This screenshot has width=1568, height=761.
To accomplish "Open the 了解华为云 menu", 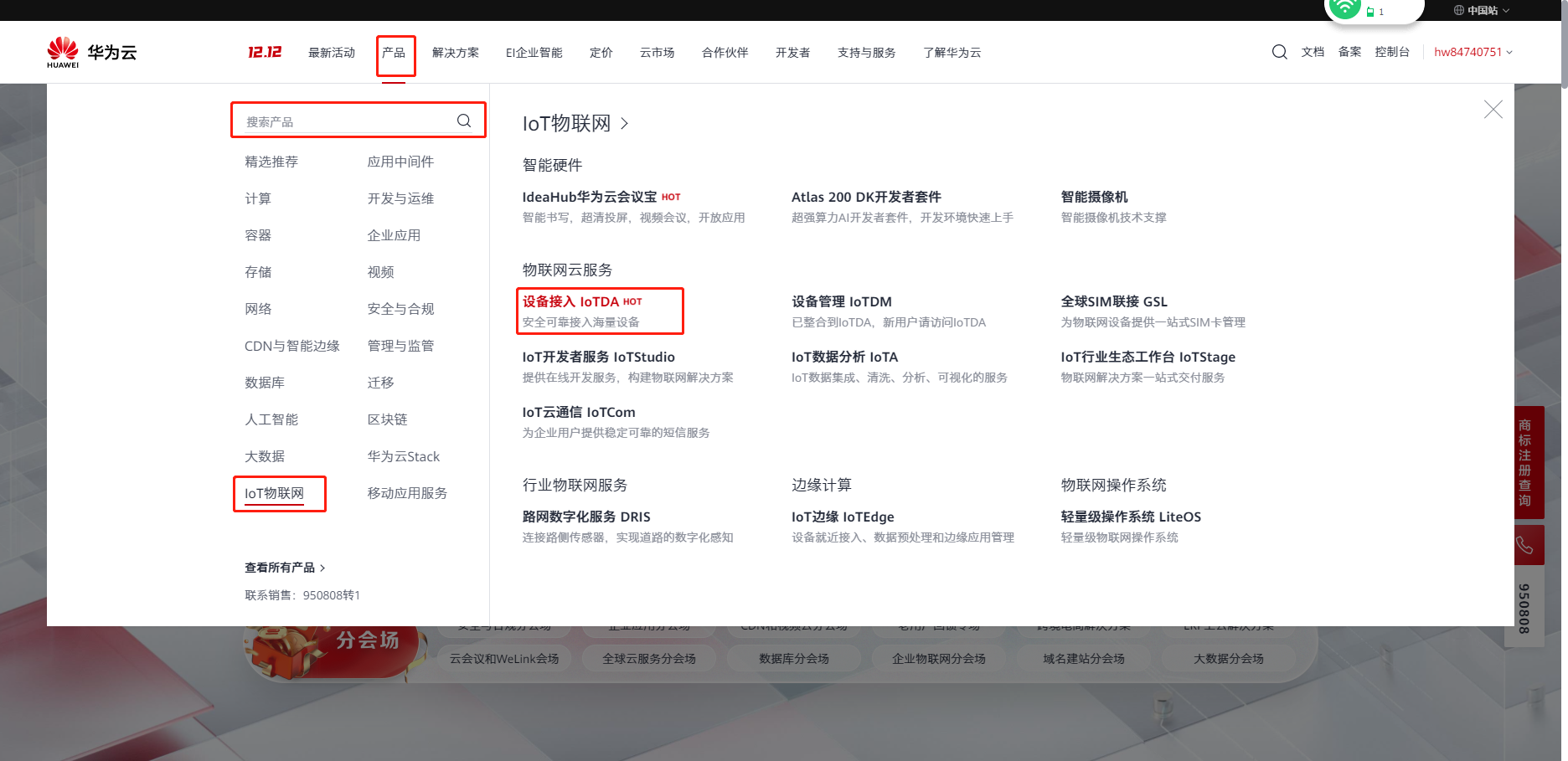I will coord(952,53).
